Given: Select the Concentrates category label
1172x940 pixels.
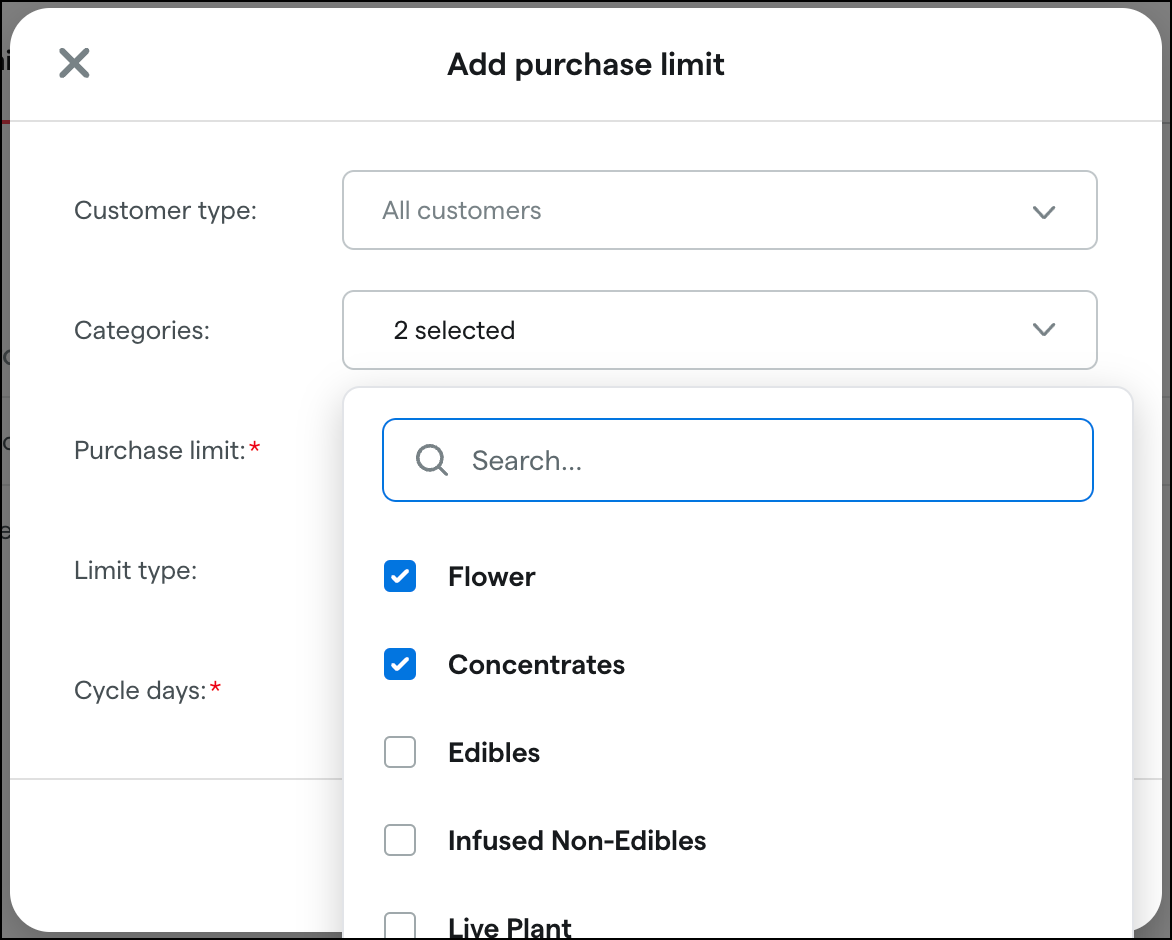Looking at the screenshot, I should (x=537, y=664).
